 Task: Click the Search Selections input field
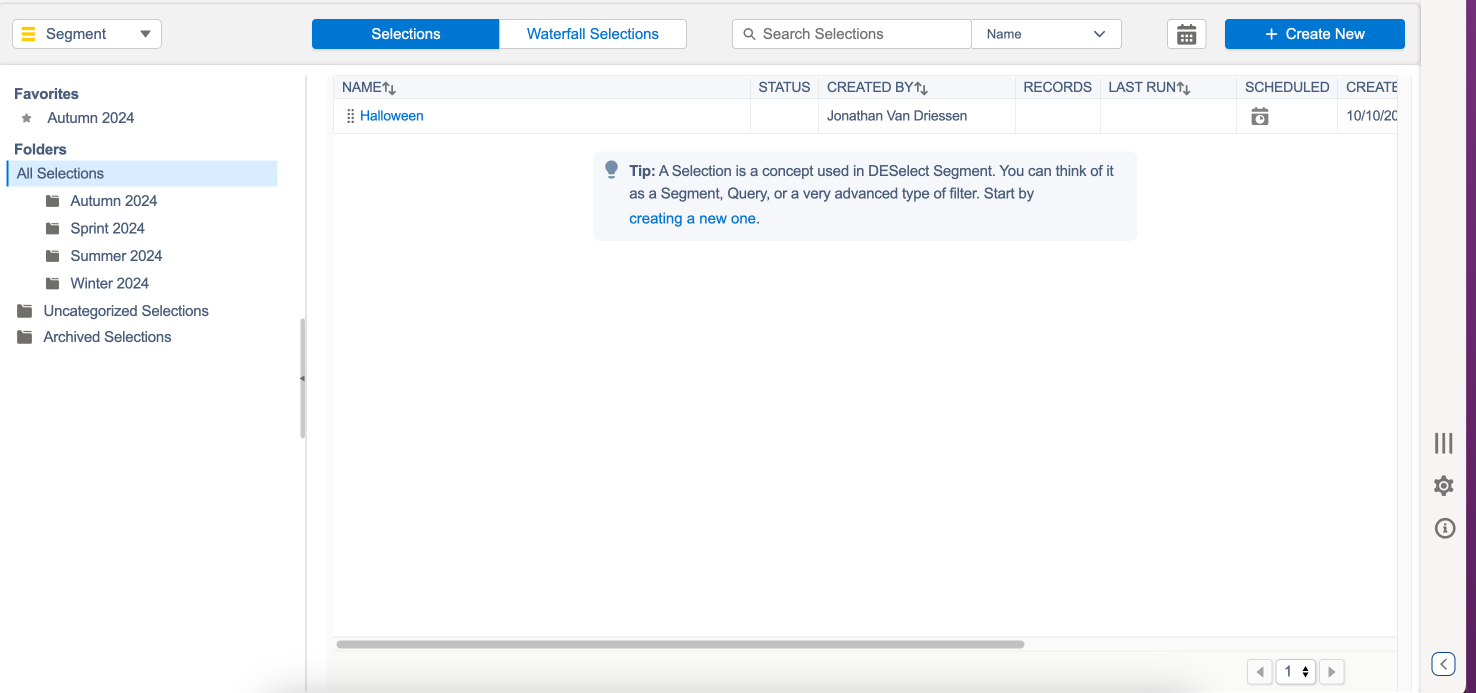860,34
